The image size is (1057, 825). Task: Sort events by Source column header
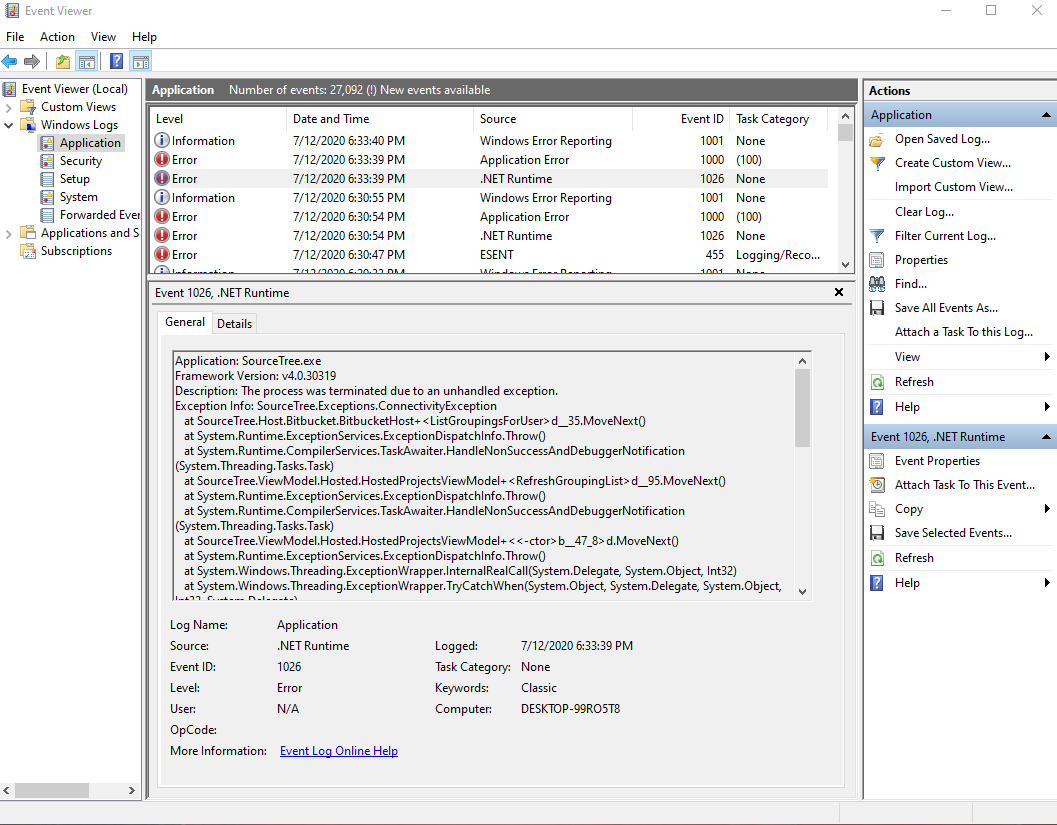pyautogui.click(x=553, y=119)
